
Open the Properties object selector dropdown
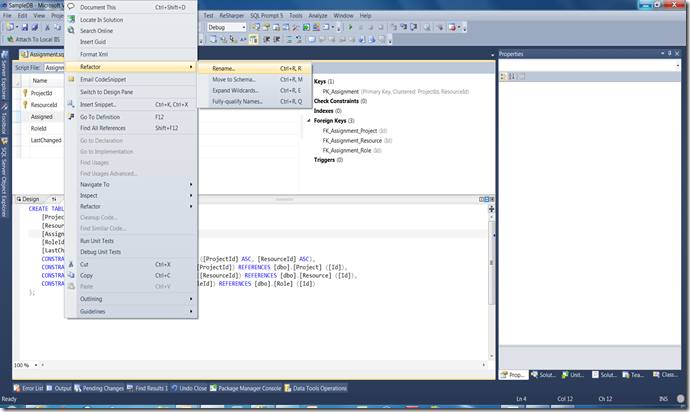point(678,65)
